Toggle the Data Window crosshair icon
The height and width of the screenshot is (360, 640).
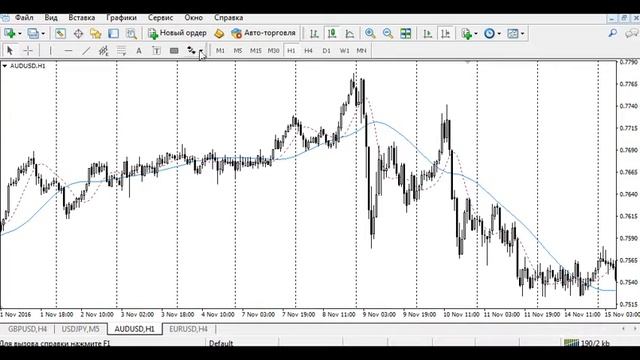(x=78, y=33)
